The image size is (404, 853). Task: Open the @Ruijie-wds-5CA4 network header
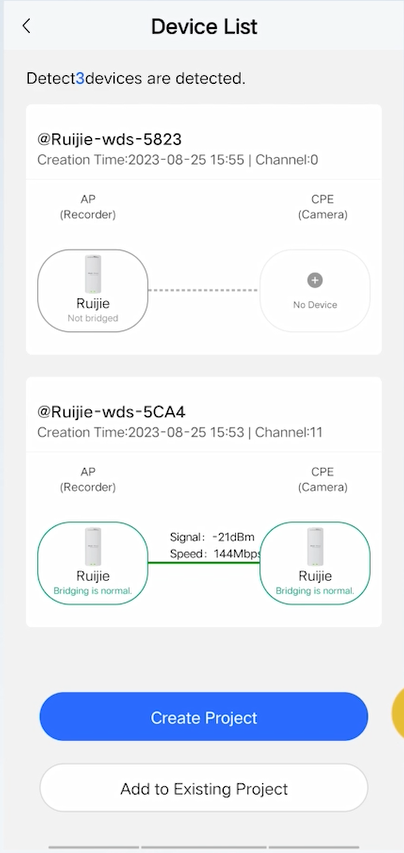(111, 412)
